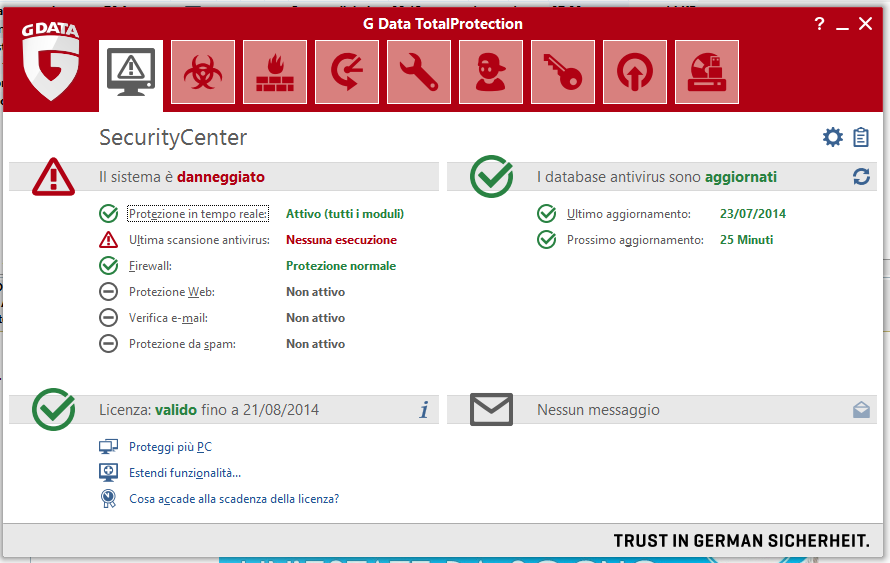890x563 pixels.
Task: Click 'Nessuna esecuzione' status text
Action: pos(341,240)
